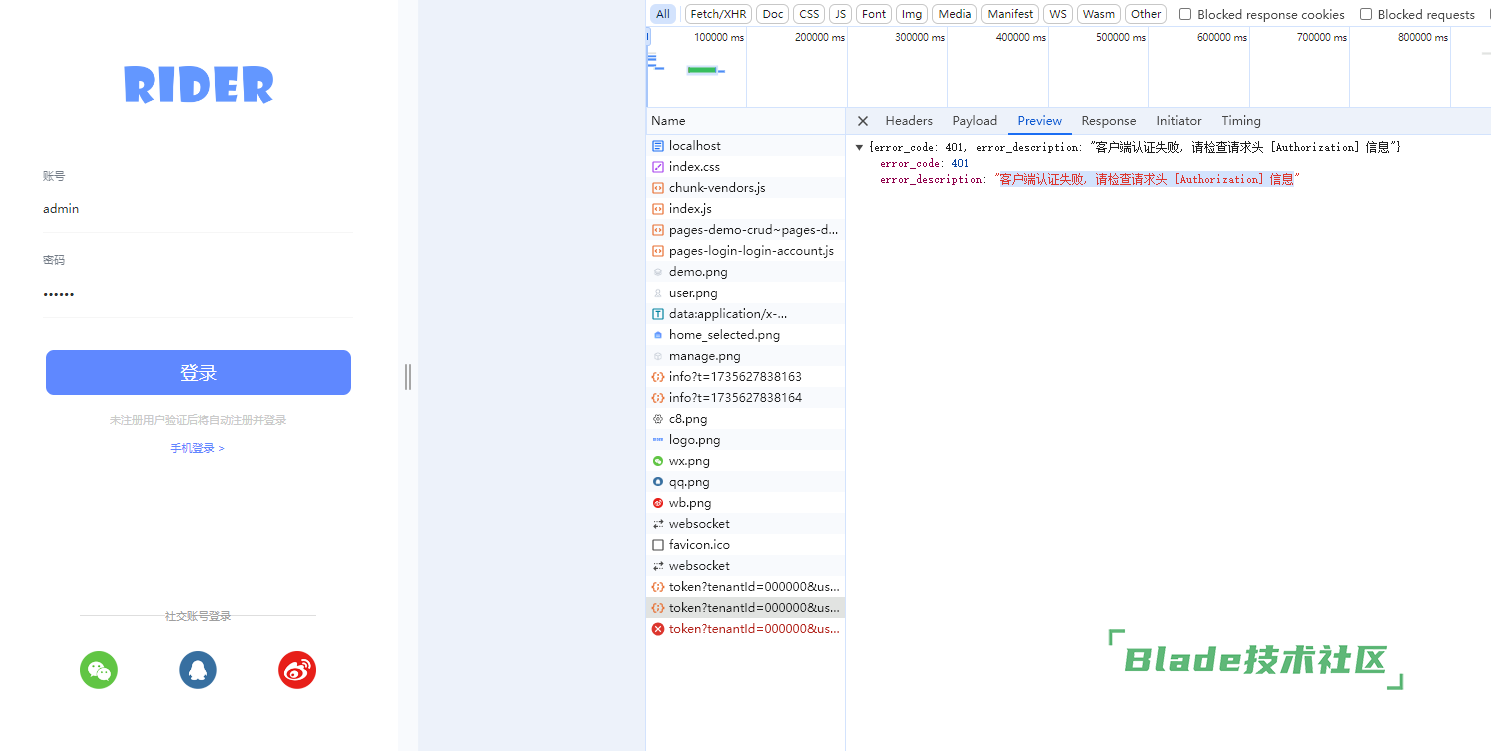The height and width of the screenshot is (751, 1491).
Task: Switch to the Preview tab
Action: click(x=1040, y=121)
